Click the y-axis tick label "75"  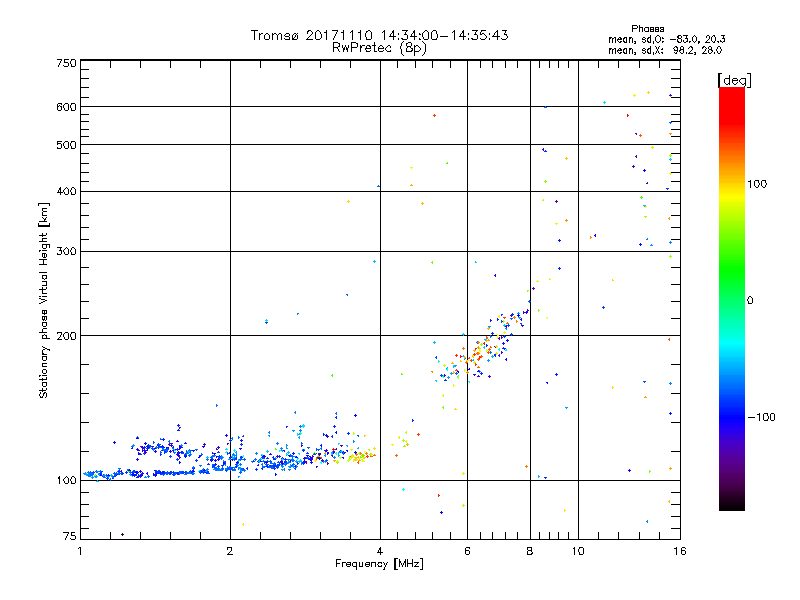point(70,536)
